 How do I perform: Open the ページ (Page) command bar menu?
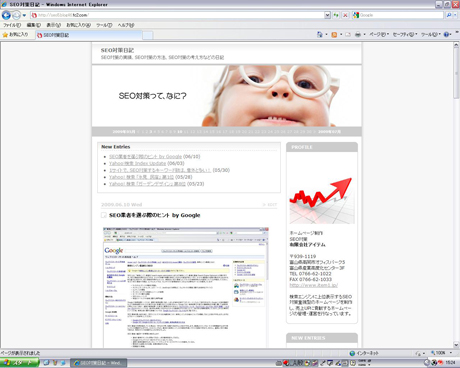(x=379, y=34)
